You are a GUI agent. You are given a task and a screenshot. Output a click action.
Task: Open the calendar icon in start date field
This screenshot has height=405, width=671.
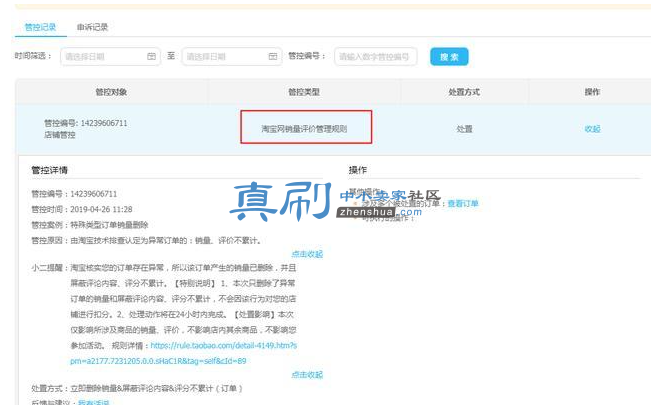coord(151,57)
